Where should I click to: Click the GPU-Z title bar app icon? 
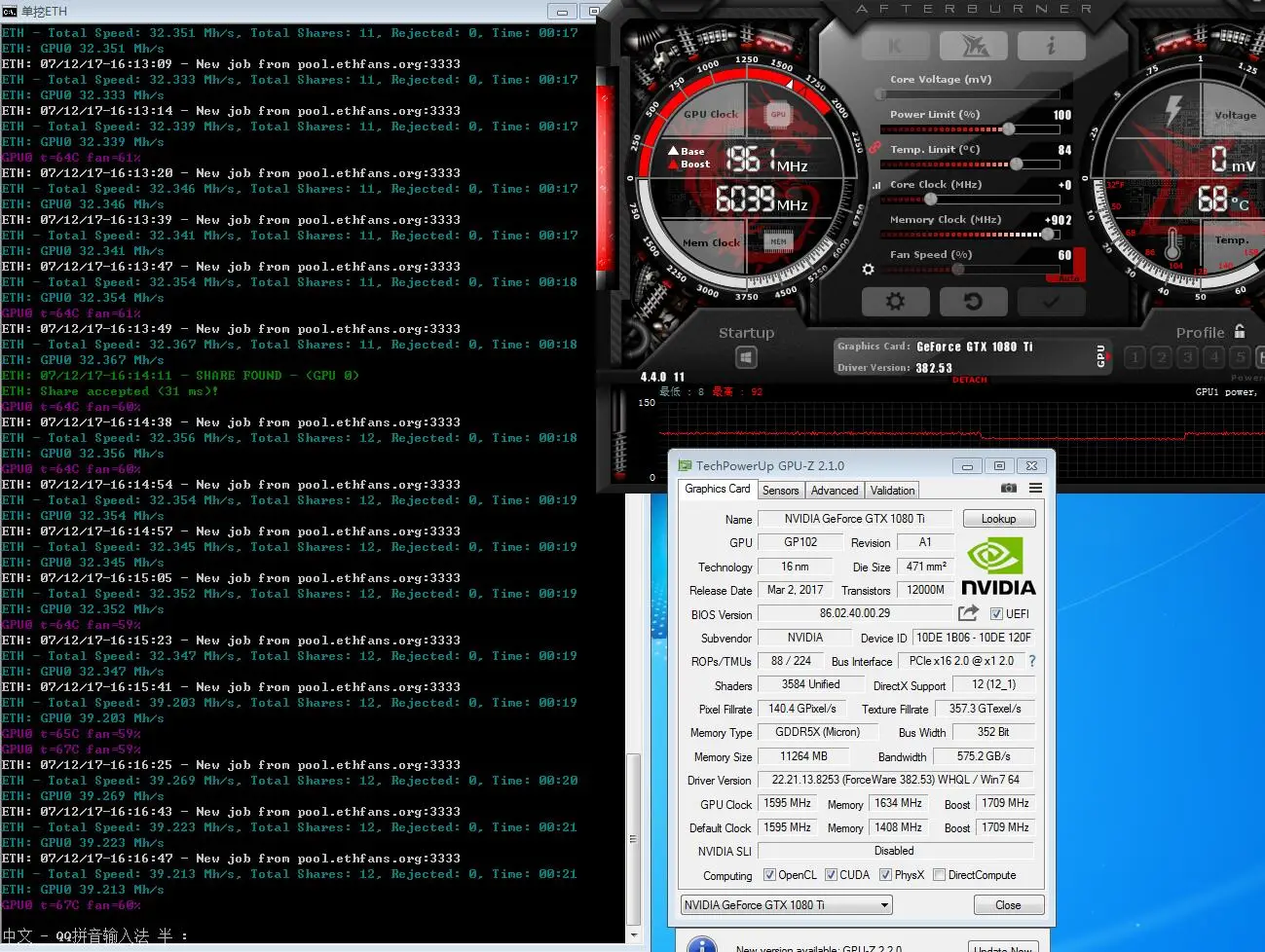coord(685,465)
